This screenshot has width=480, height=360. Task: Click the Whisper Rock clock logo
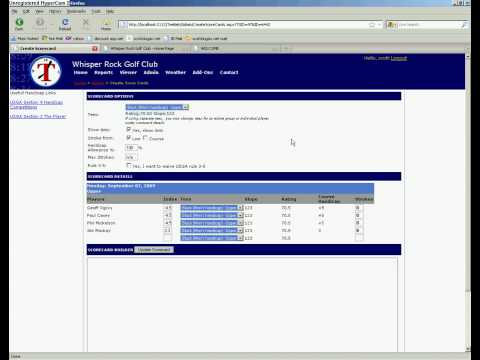click(46, 71)
